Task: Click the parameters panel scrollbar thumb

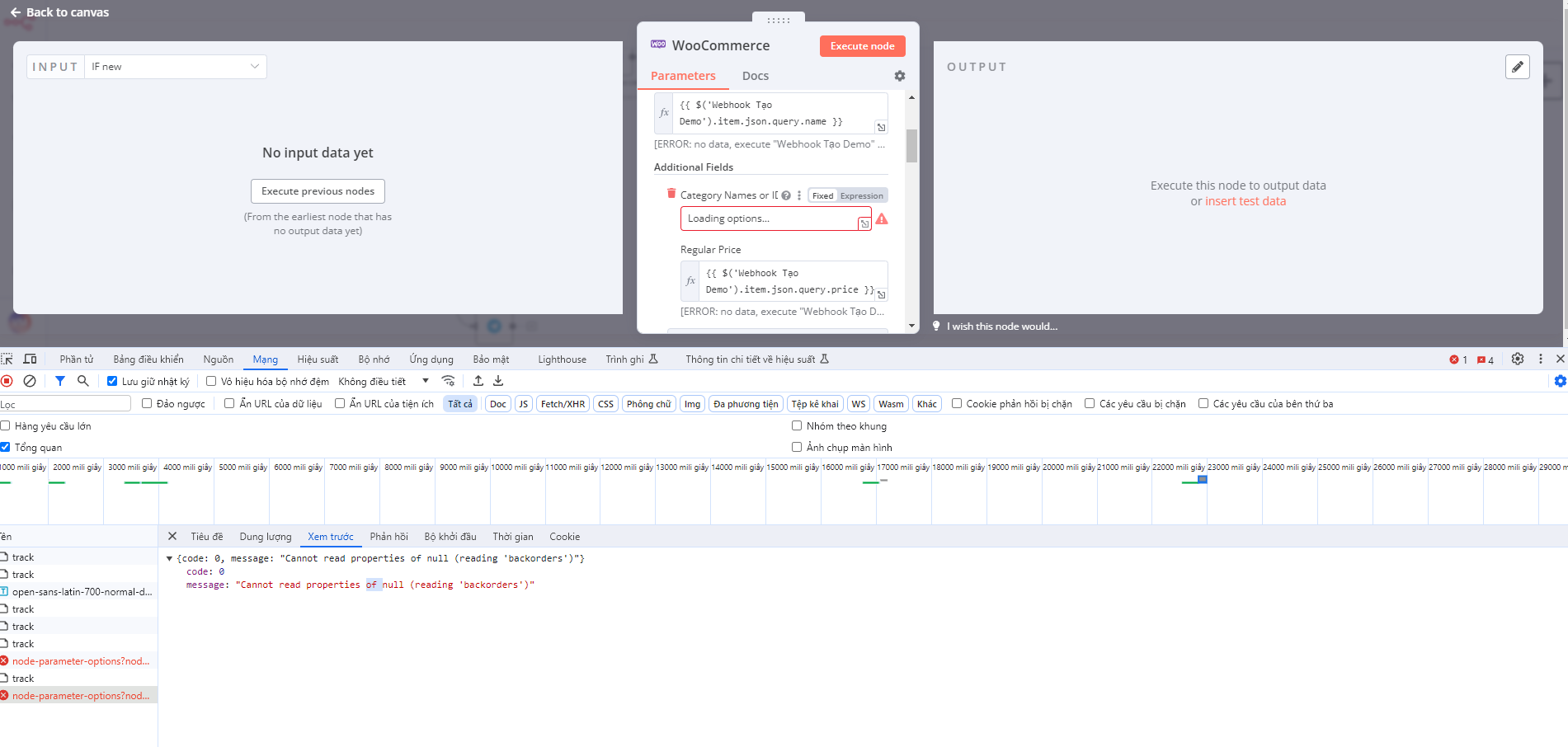Action: [911, 146]
